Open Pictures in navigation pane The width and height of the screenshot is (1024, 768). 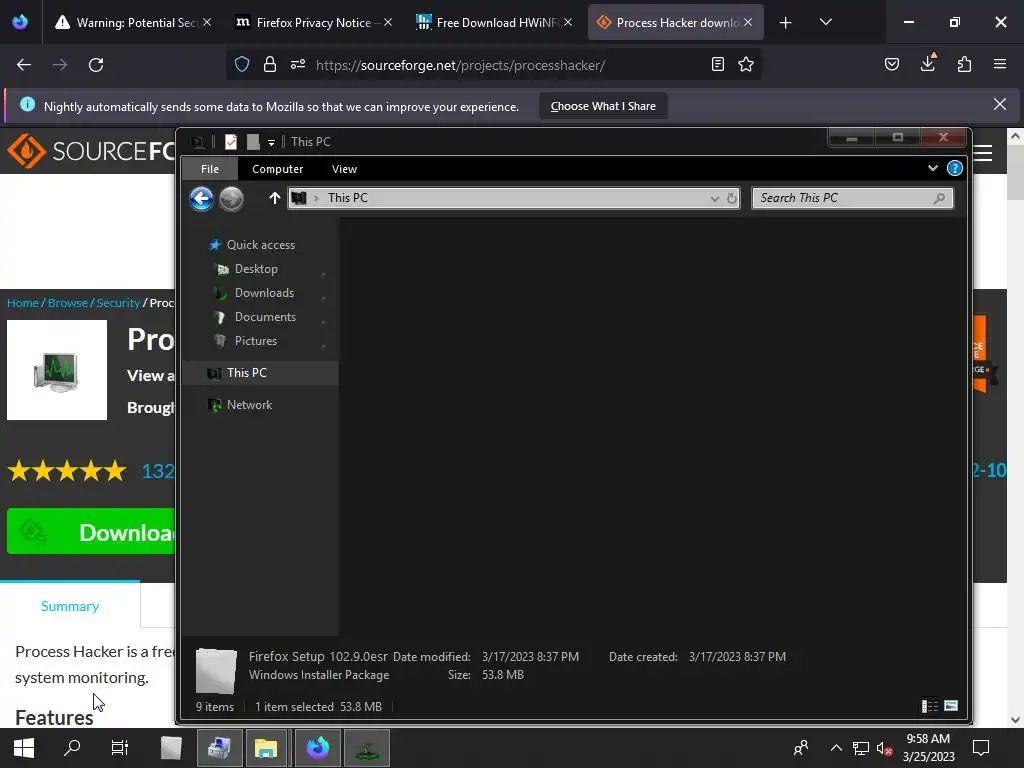(x=255, y=341)
